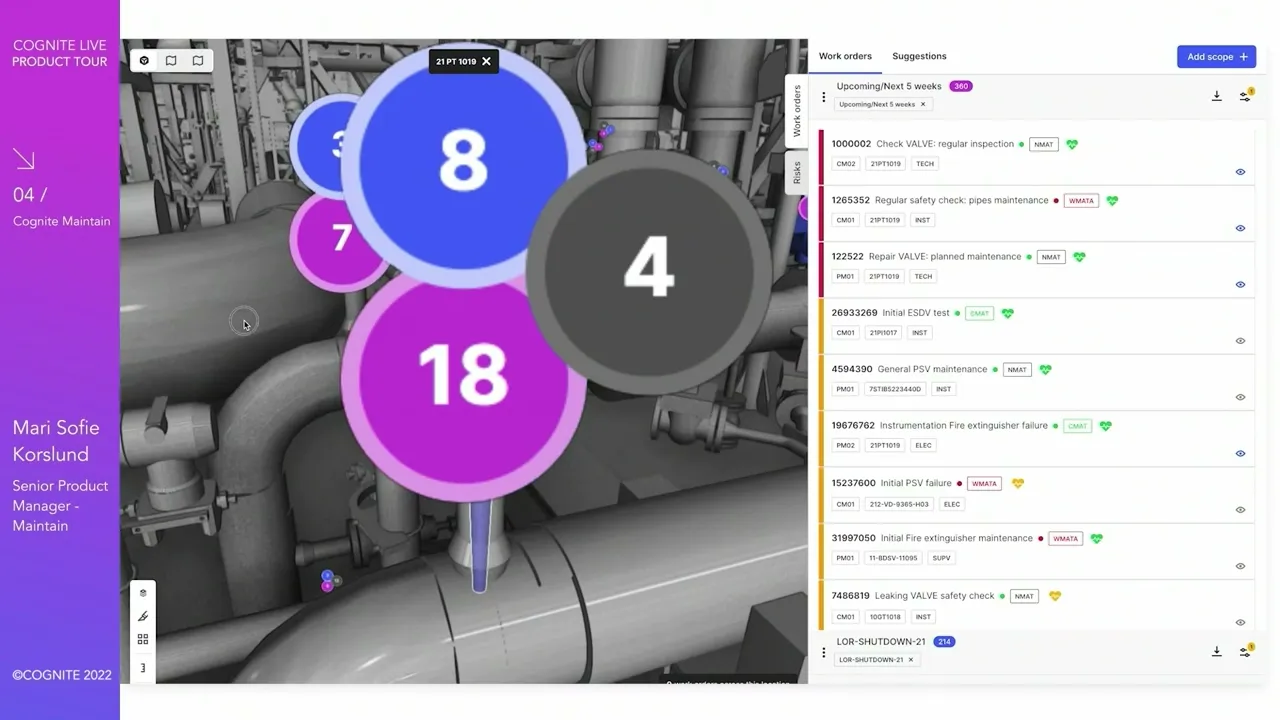Click the Add scope button
This screenshot has width=1280, height=720.
[x=1216, y=57]
